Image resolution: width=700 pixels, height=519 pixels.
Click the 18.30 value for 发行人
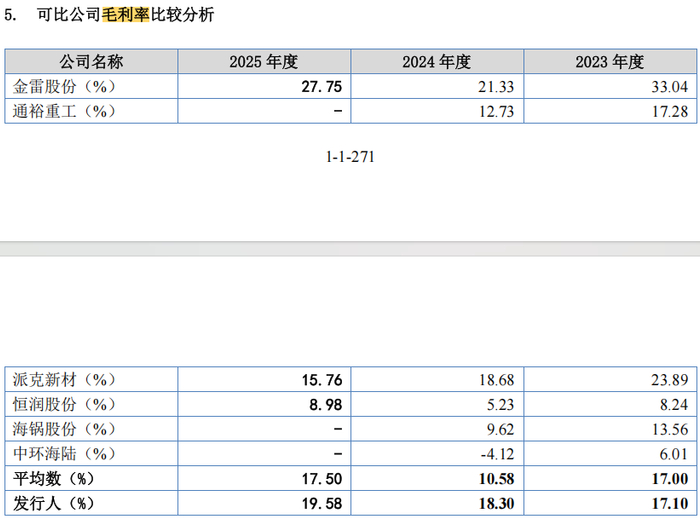click(496, 503)
